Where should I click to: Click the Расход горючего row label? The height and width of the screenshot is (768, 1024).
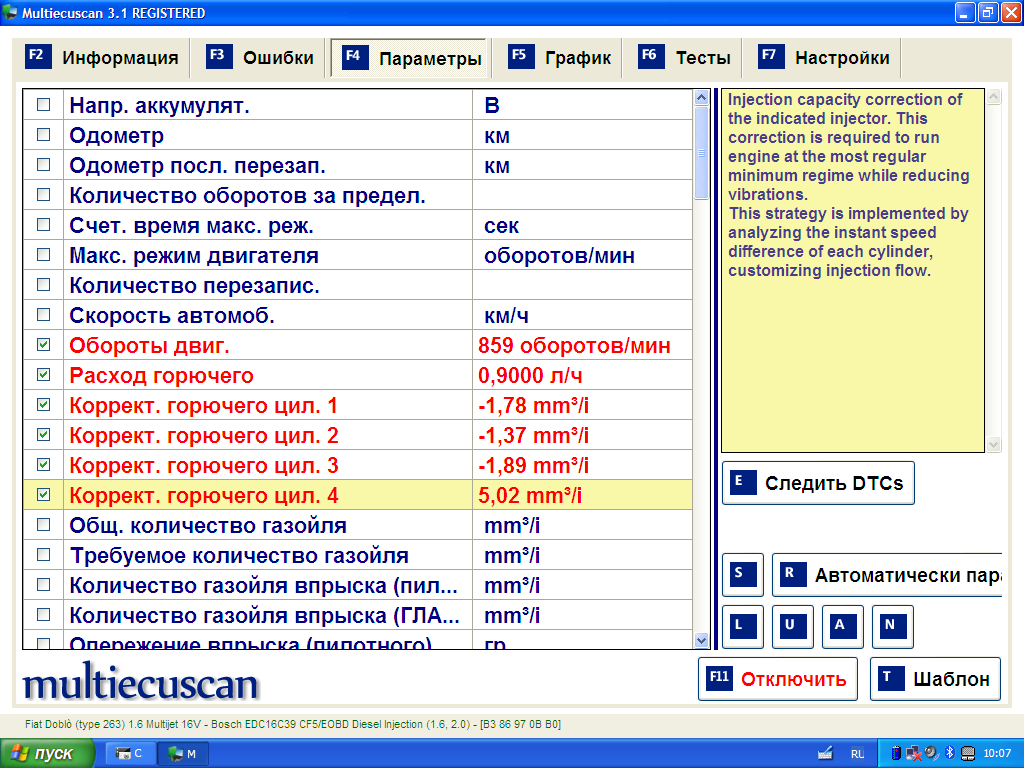tap(161, 376)
